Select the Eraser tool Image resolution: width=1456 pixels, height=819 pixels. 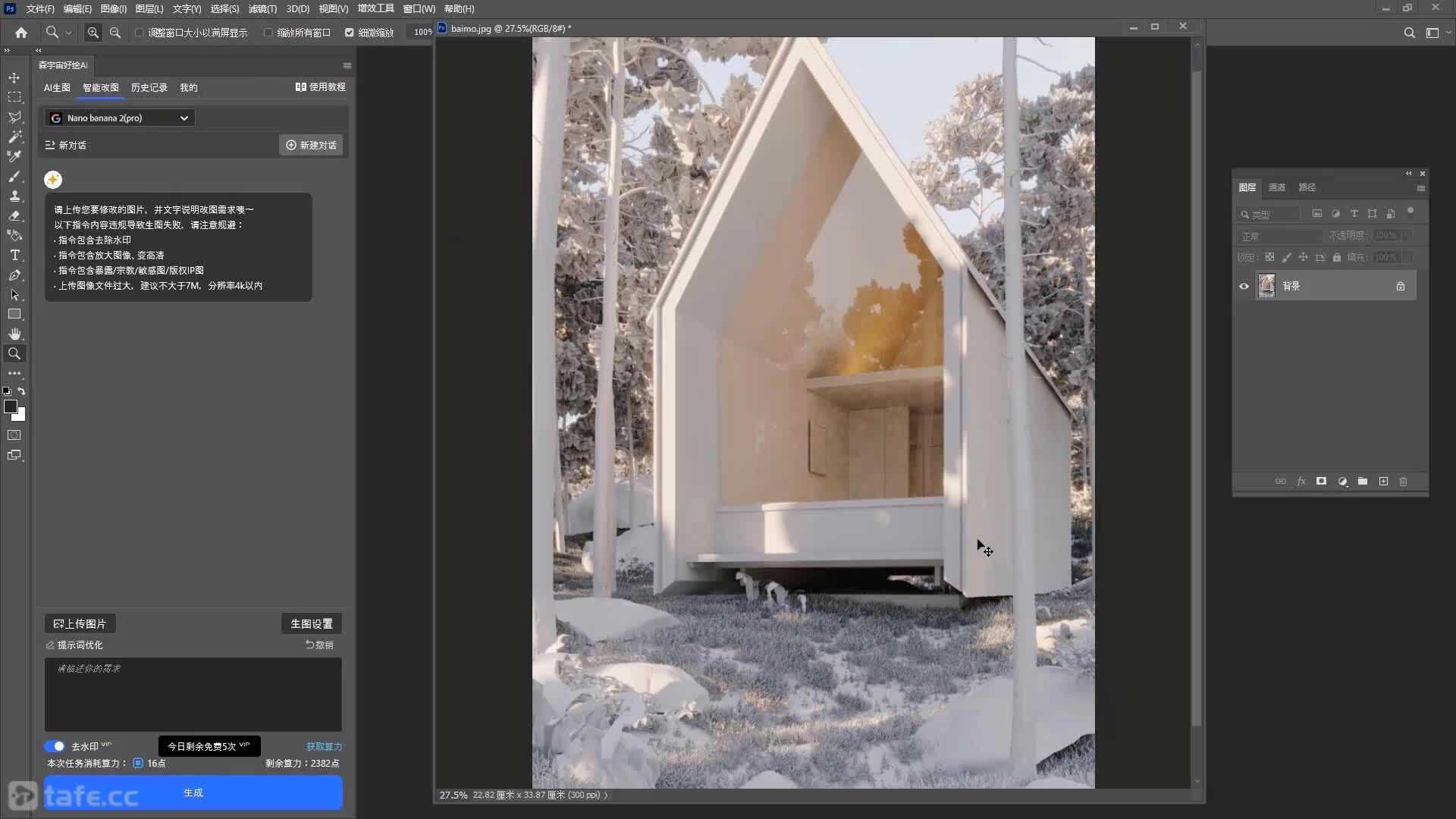tap(14, 215)
